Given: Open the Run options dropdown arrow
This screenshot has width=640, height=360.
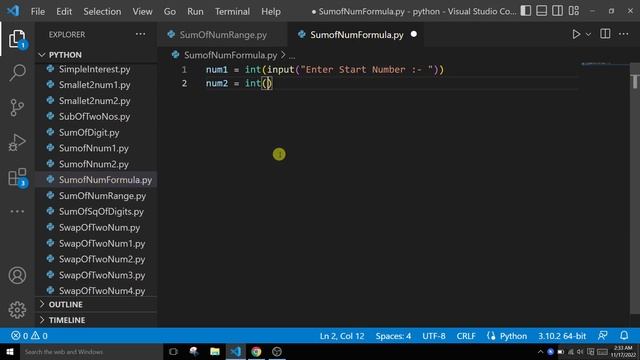Looking at the screenshot, I should click(588, 35).
